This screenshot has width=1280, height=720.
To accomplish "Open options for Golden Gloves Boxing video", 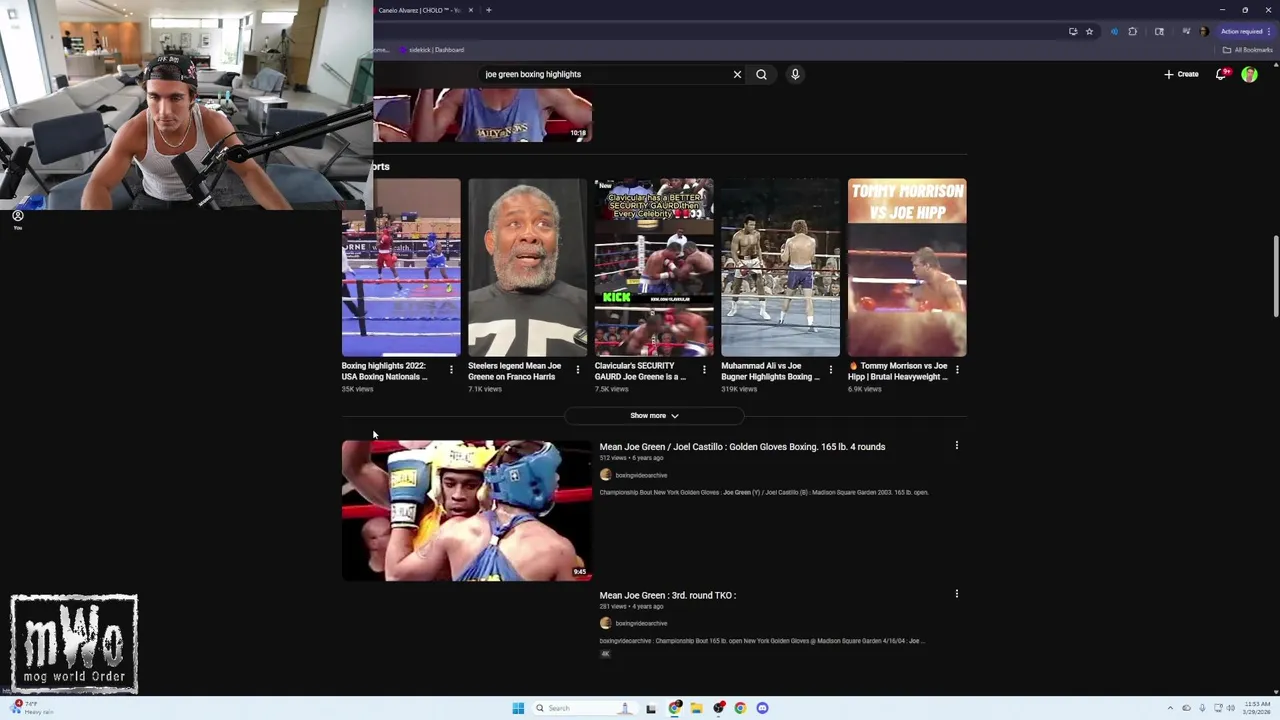I will click(x=956, y=446).
